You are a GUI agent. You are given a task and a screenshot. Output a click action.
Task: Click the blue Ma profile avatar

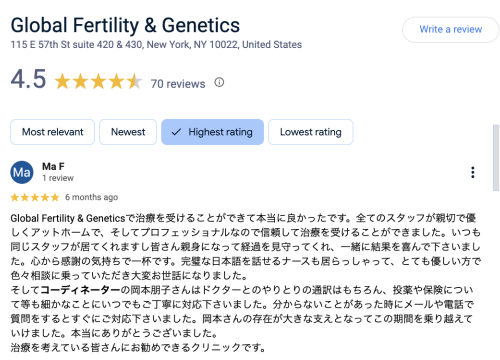pos(22,172)
